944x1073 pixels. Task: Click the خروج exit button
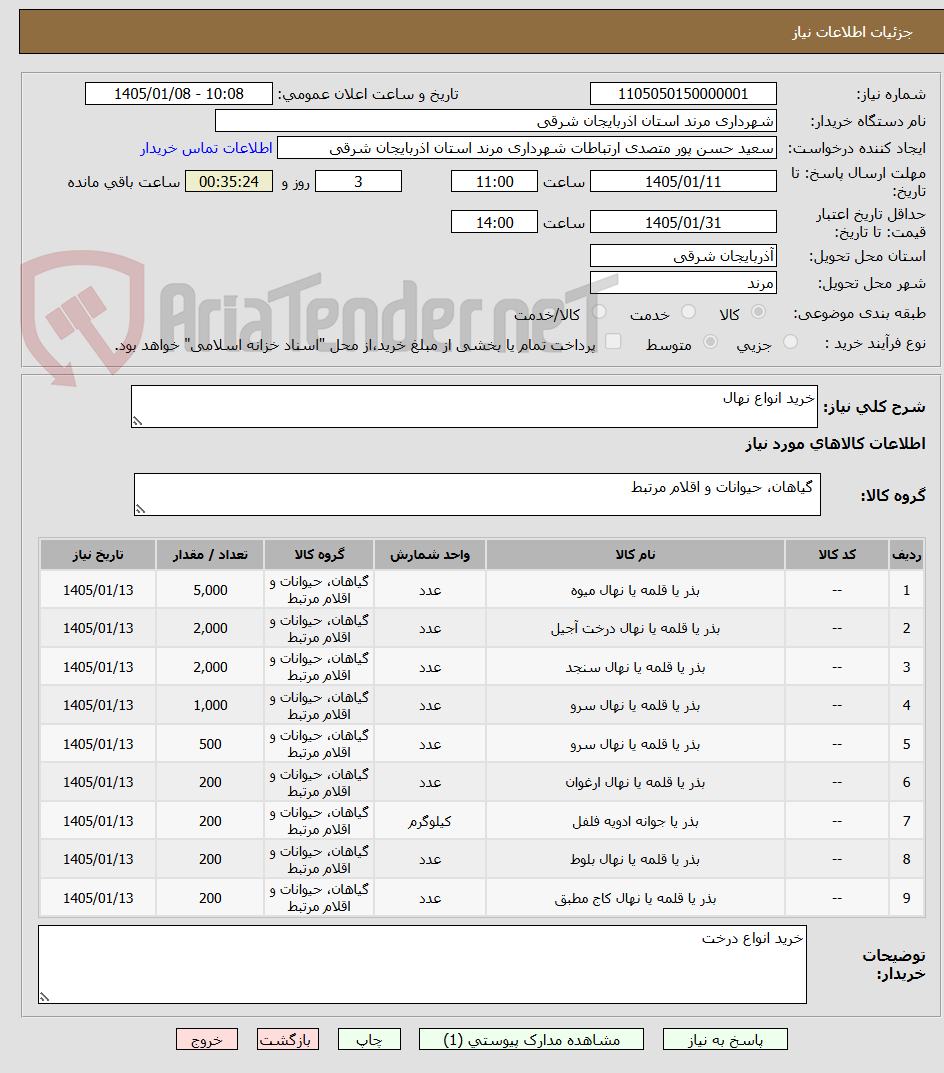(207, 1039)
